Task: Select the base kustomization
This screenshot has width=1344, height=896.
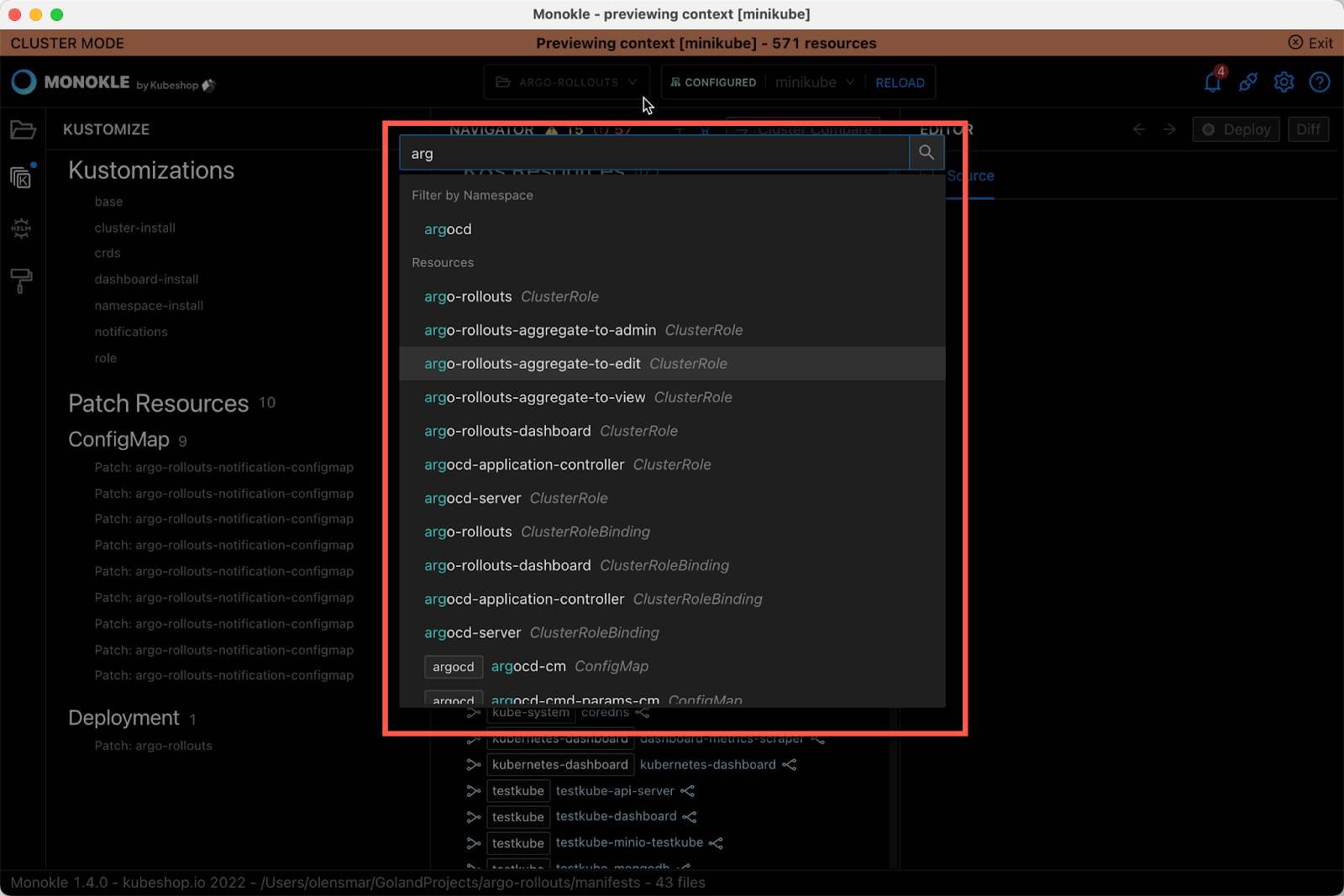Action: point(108,202)
